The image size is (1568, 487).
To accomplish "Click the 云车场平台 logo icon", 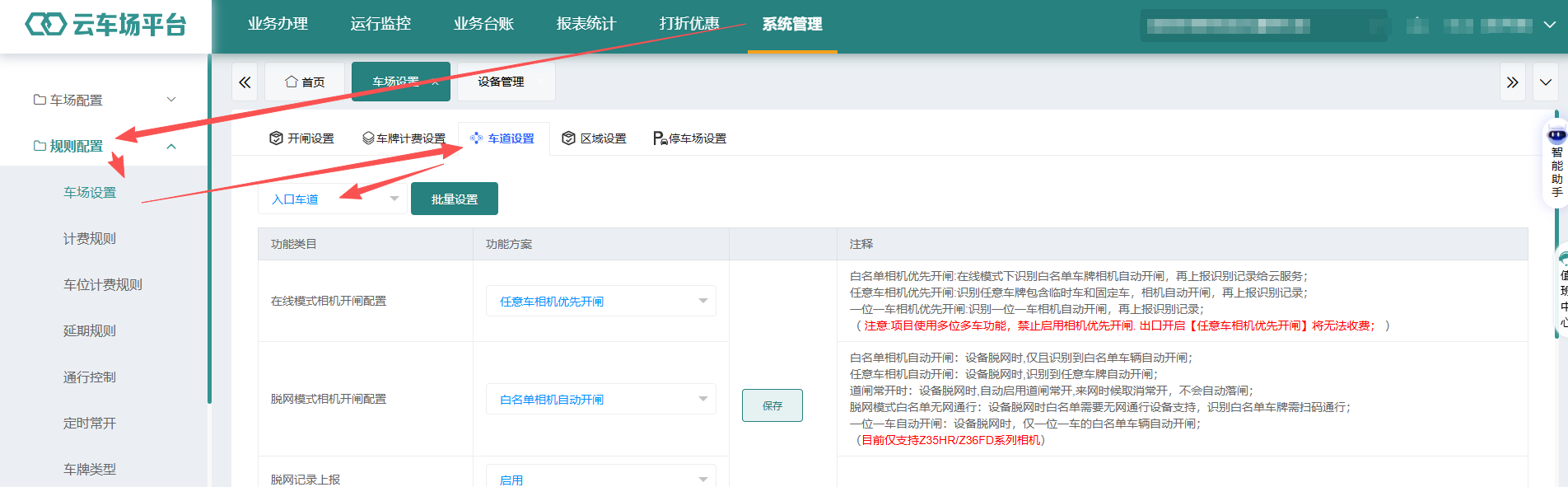I will (x=45, y=25).
